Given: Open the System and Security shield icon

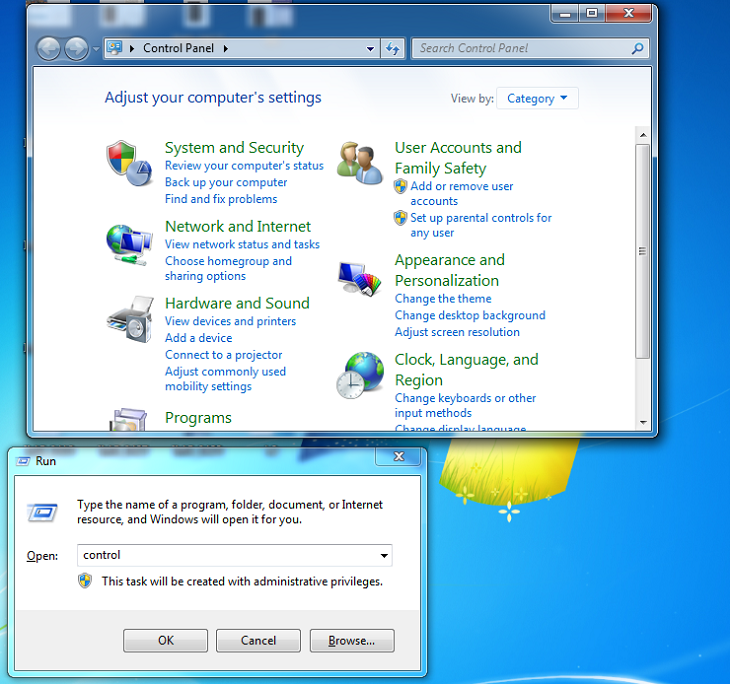Looking at the screenshot, I should [129, 163].
